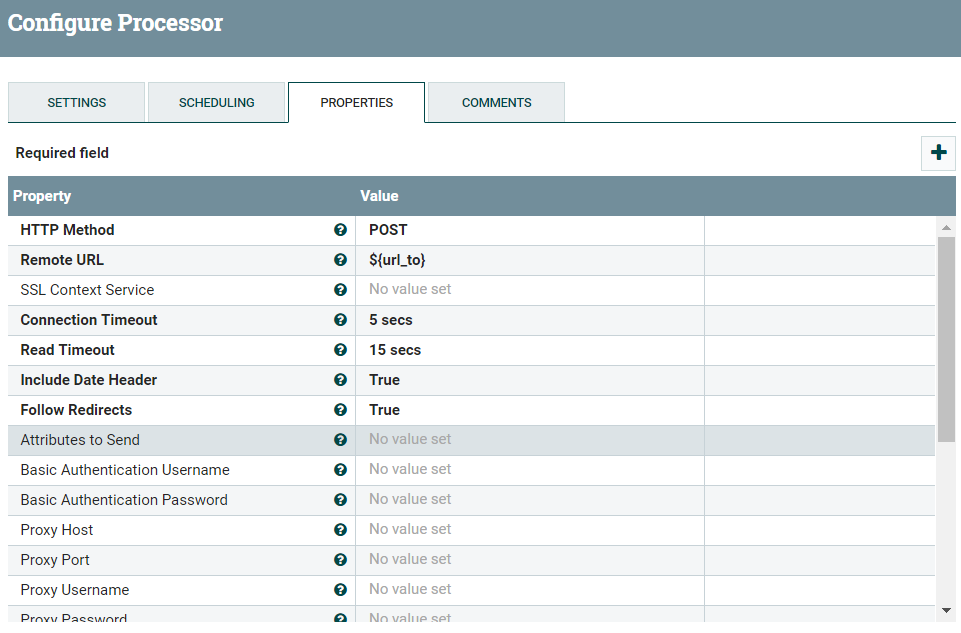Image resolution: width=961 pixels, height=633 pixels.
Task: Set the SSL Context Service value
Action: pos(530,290)
